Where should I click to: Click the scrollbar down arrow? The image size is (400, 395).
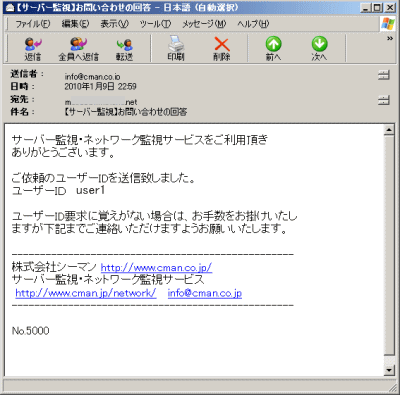[389, 370]
